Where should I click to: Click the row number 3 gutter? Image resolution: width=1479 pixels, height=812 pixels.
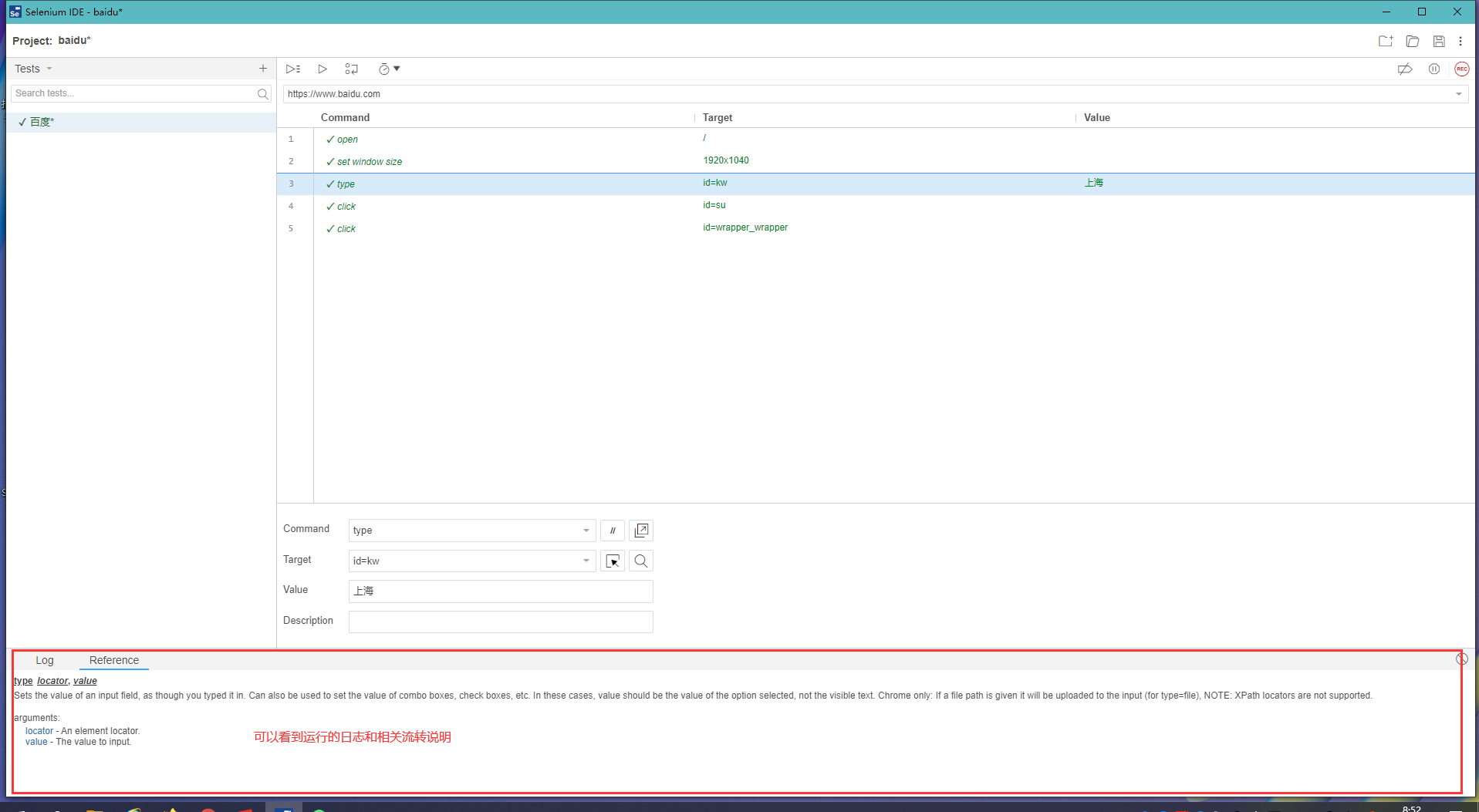(x=291, y=184)
